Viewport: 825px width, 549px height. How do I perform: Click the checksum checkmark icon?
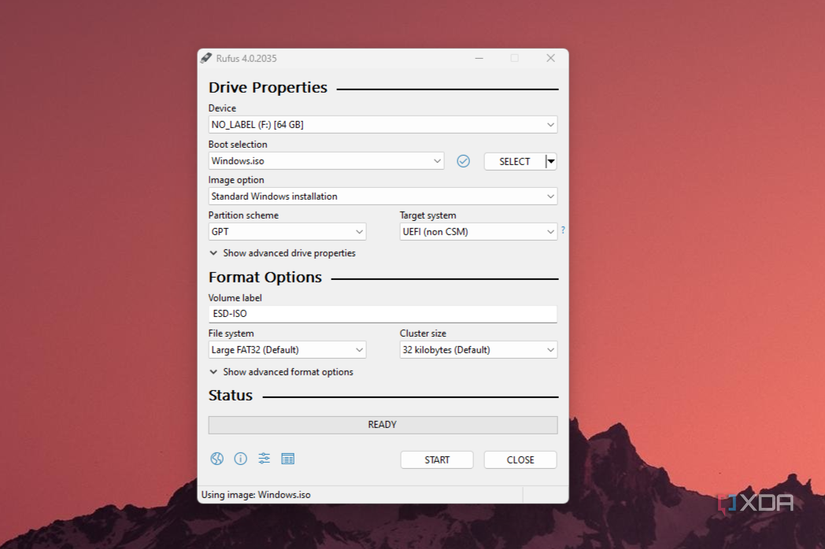click(463, 161)
